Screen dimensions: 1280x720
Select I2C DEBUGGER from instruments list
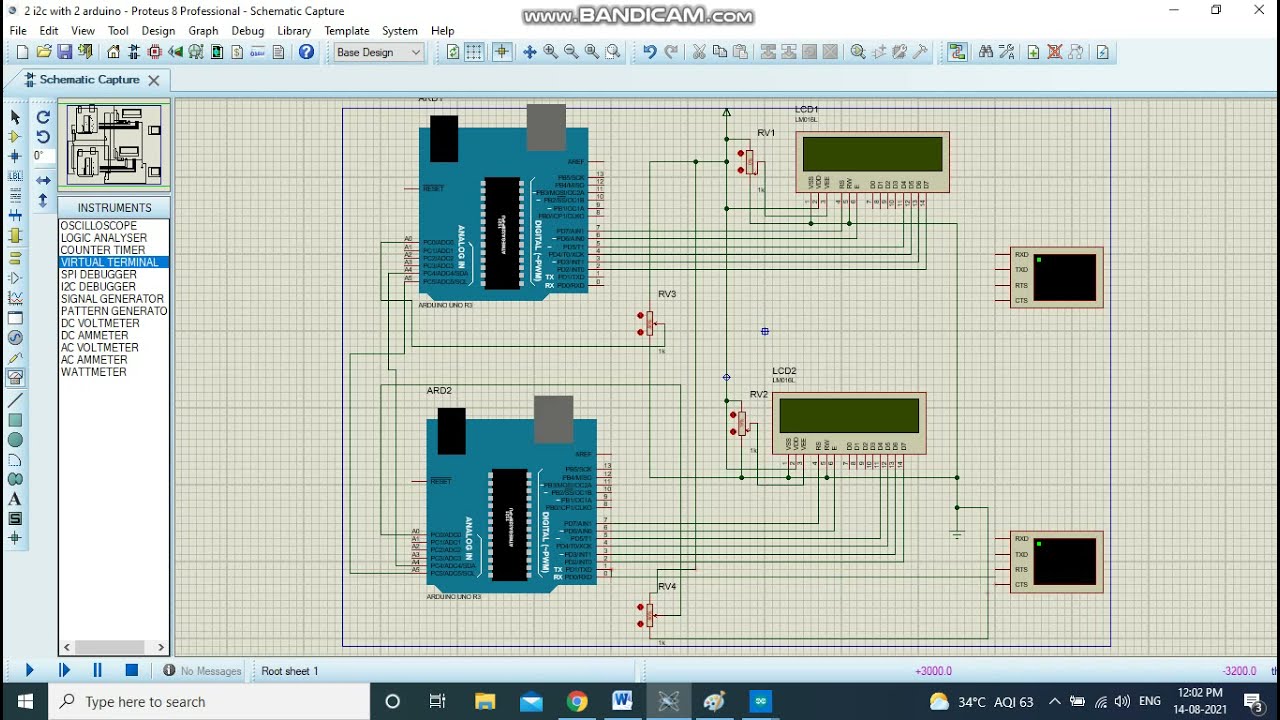tap(98, 287)
